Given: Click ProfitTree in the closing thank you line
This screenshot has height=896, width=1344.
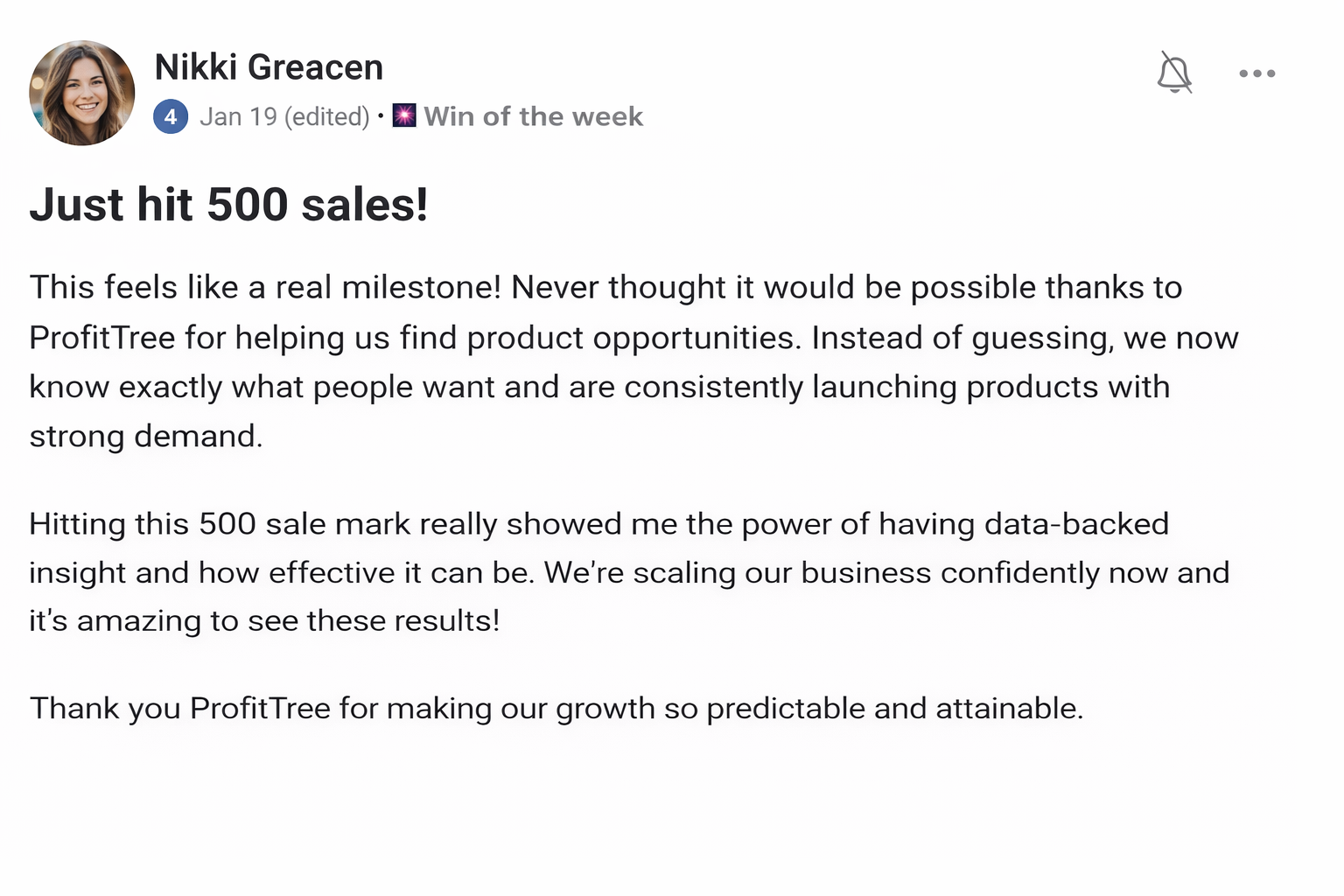Looking at the screenshot, I should 260,708.
